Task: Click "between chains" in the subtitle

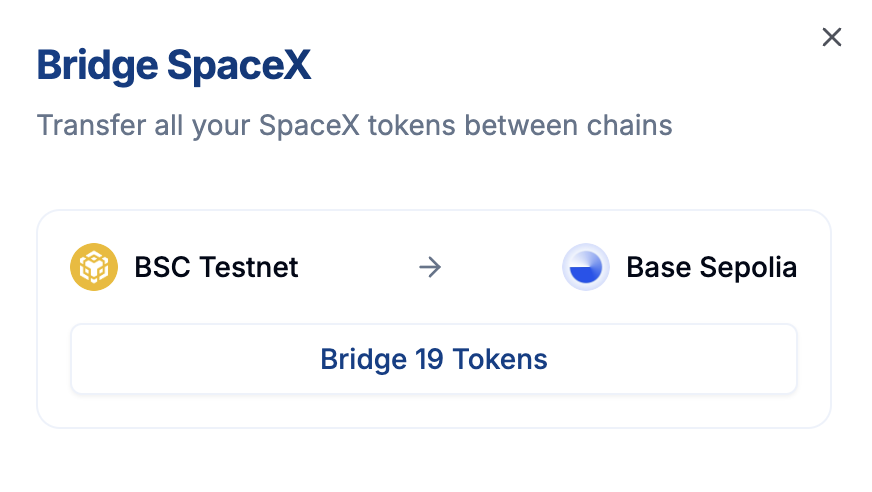Action: [568, 125]
